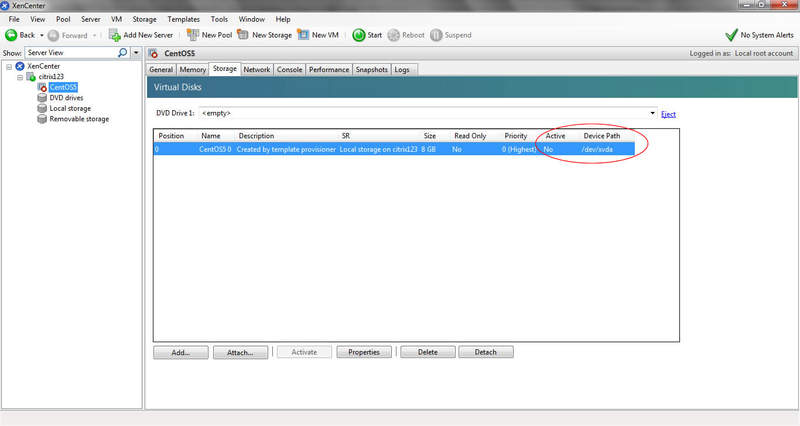The width and height of the screenshot is (800, 426).
Task: Click the No System Alerts checkmark icon
Action: click(731, 35)
